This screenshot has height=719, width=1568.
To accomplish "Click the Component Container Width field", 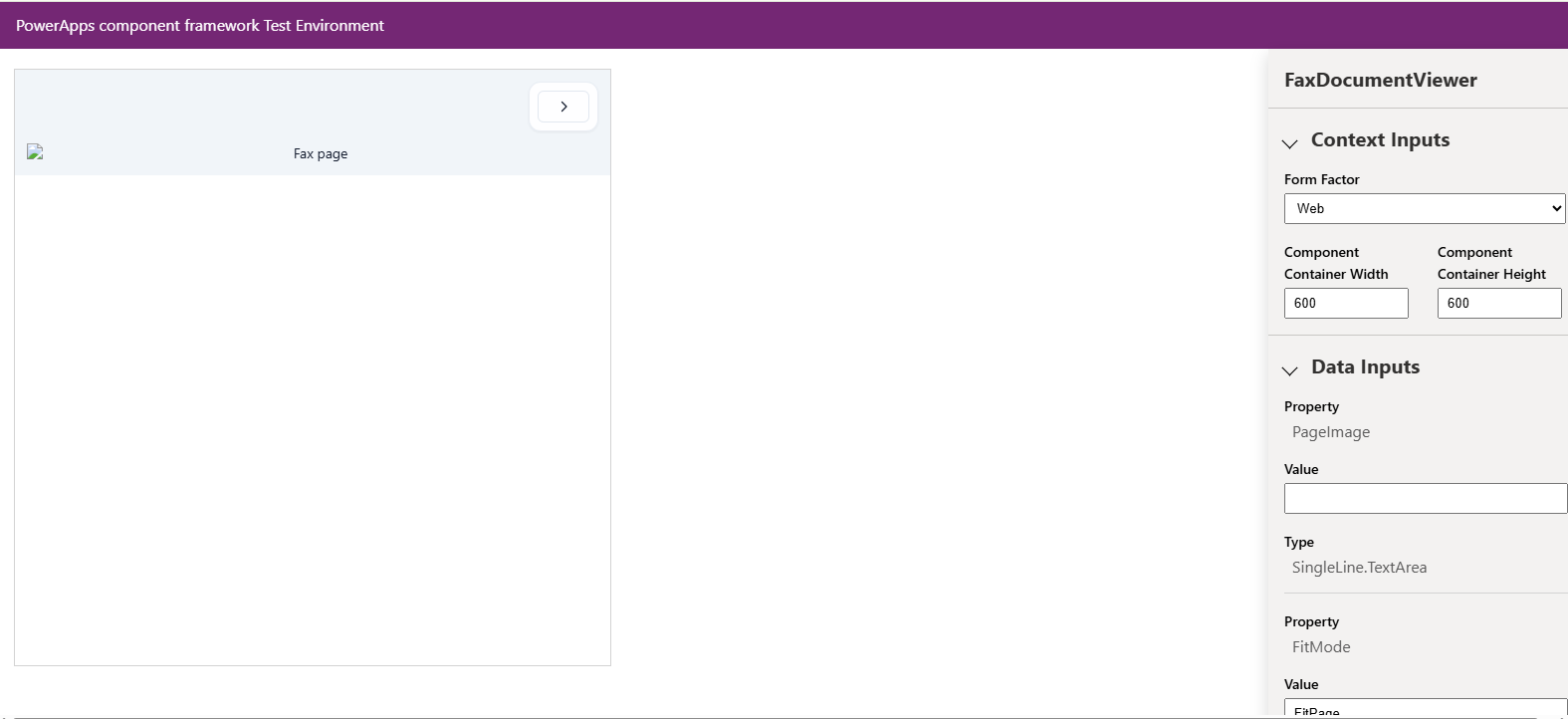I will (1346, 303).
